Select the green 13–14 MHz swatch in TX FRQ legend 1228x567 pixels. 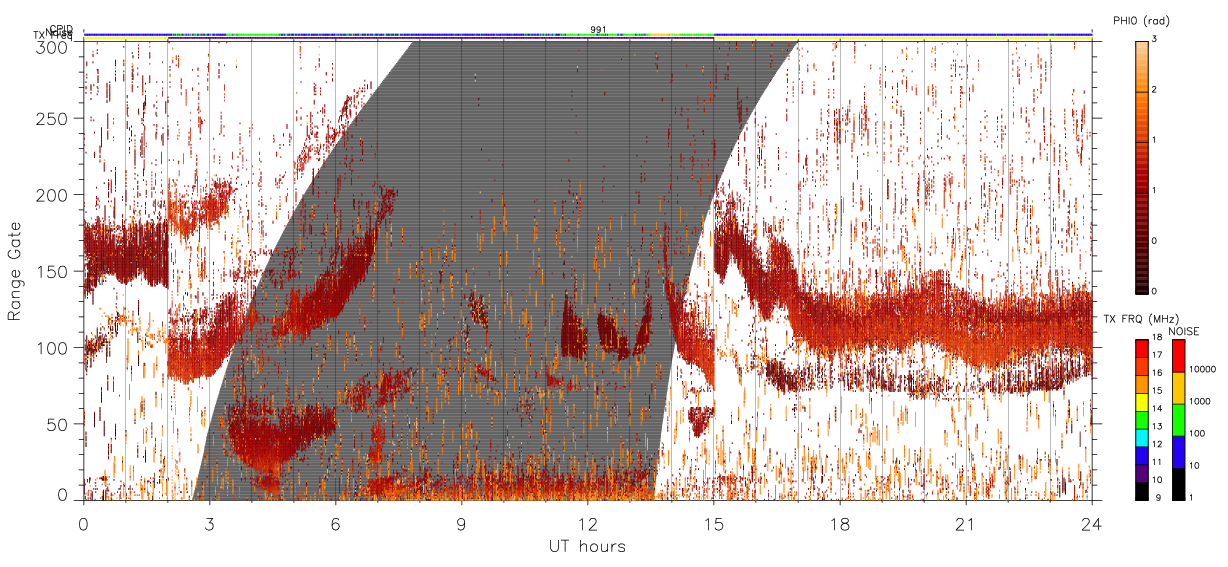[1140, 418]
